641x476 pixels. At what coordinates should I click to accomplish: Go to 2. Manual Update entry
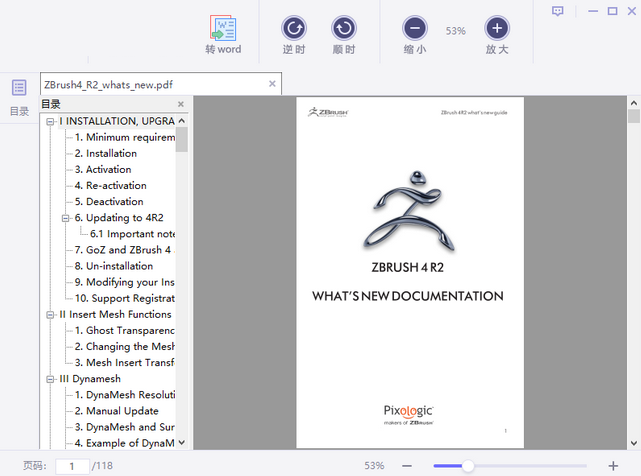[x=117, y=411]
